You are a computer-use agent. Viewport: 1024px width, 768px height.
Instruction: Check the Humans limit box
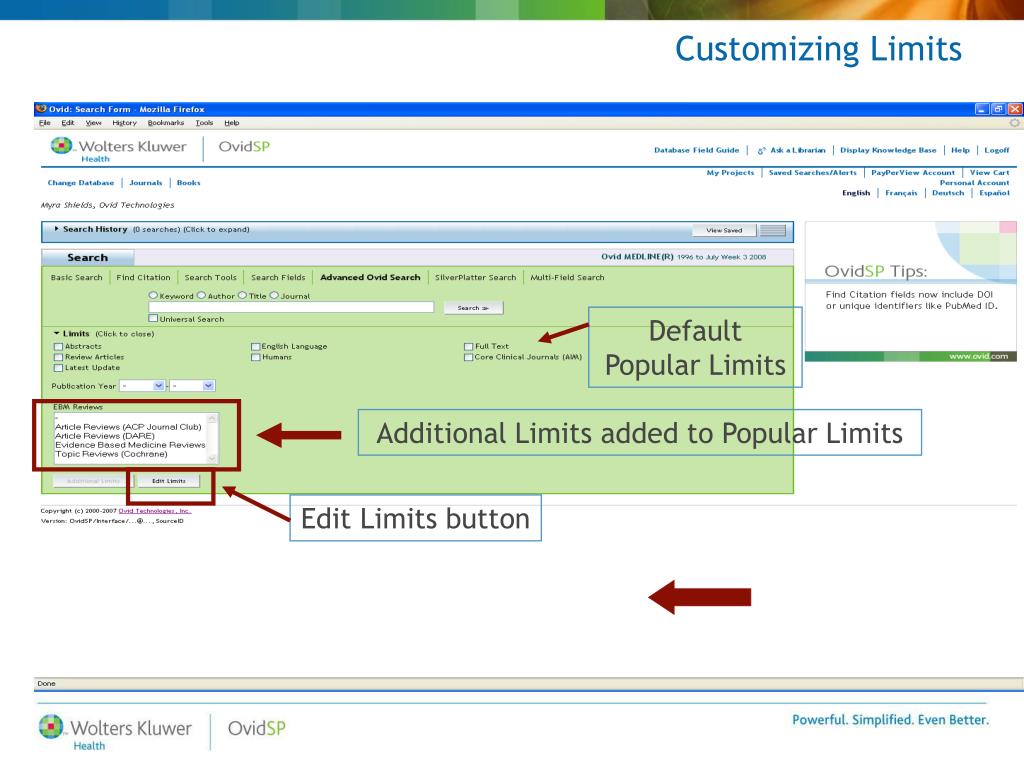tap(256, 357)
